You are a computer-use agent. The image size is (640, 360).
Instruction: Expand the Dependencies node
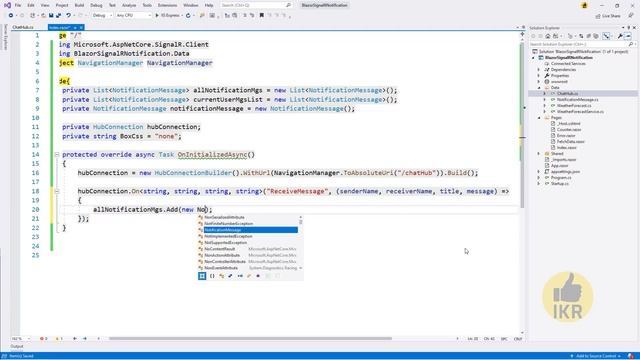pyautogui.click(x=539, y=70)
